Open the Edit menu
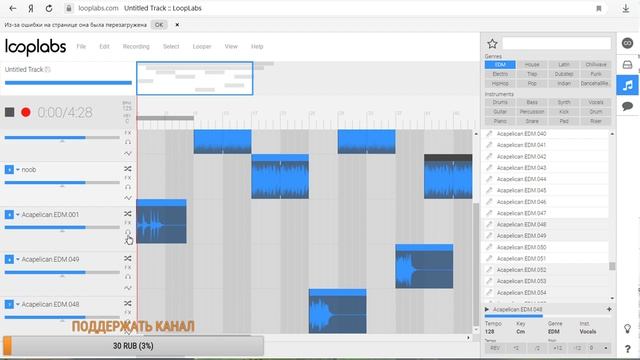The width and height of the screenshot is (640, 360). (x=104, y=47)
